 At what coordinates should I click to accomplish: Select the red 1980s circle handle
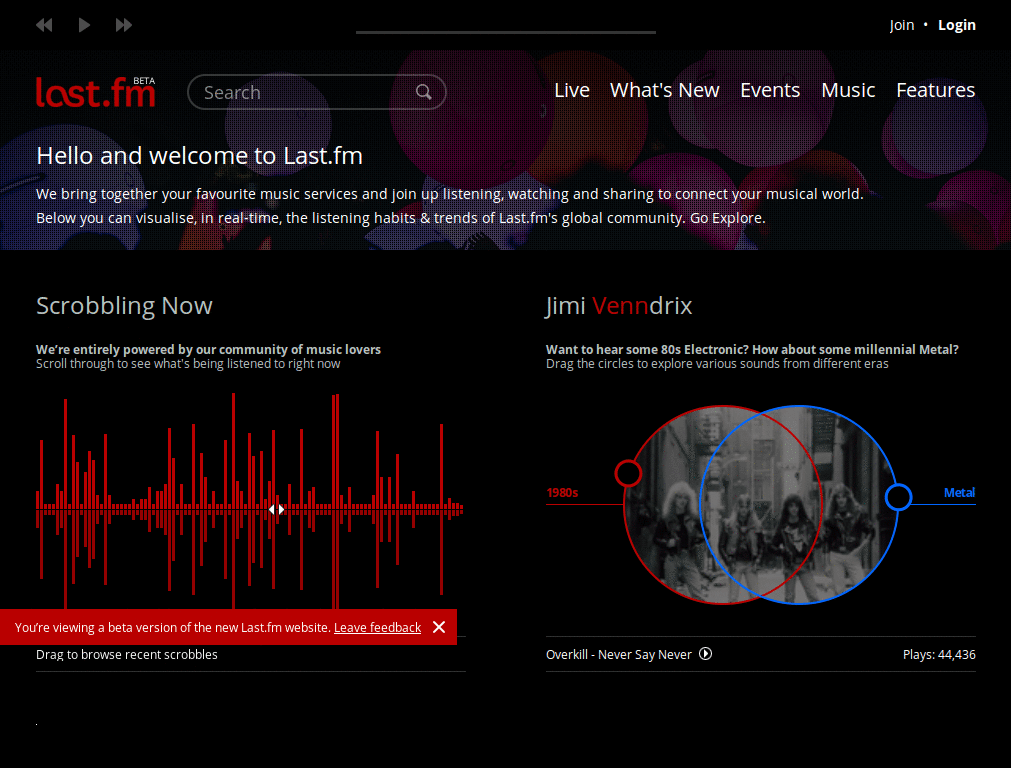(628, 473)
